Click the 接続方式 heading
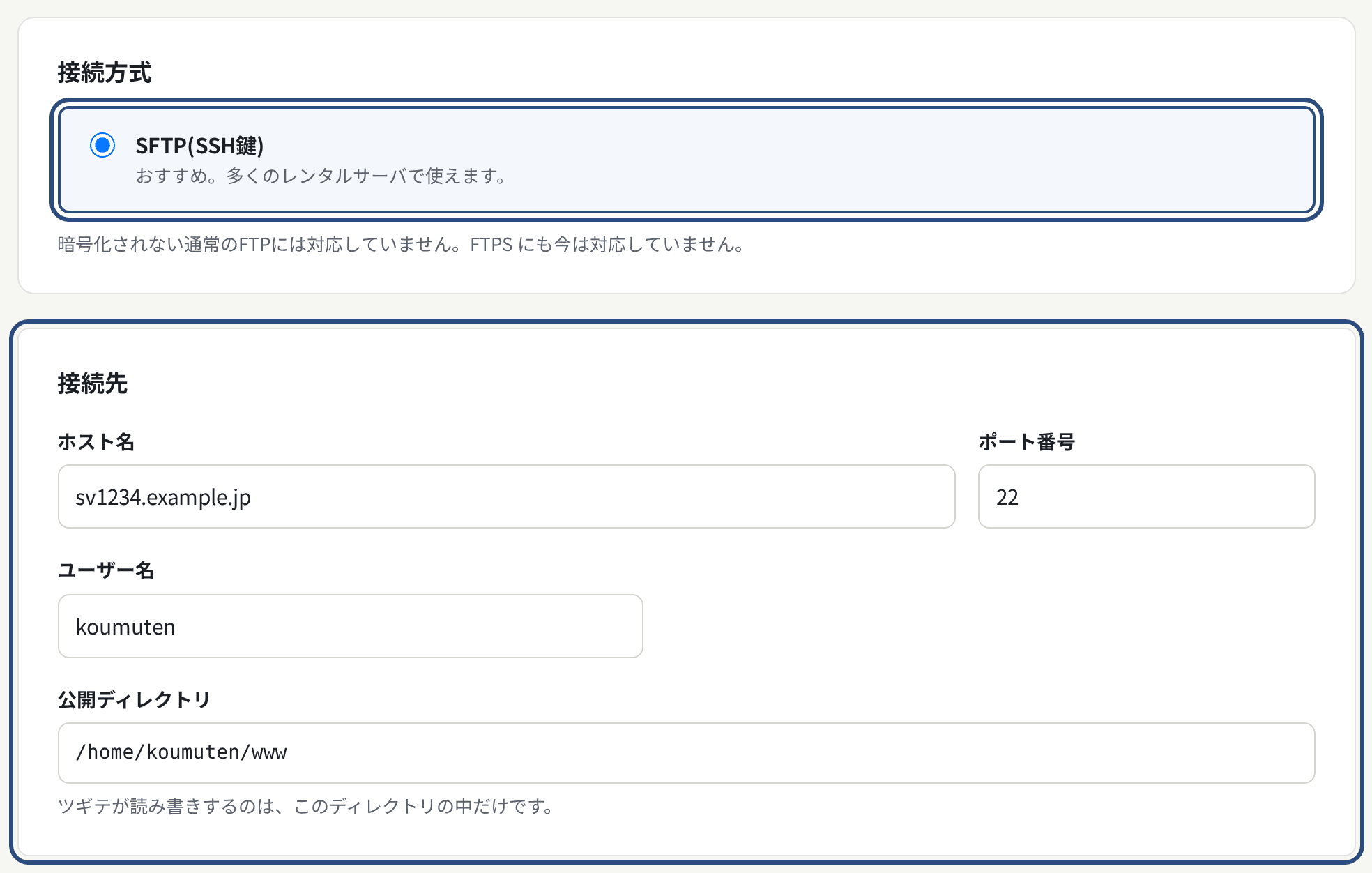The height and width of the screenshot is (873, 1372). (x=105, y=73)
